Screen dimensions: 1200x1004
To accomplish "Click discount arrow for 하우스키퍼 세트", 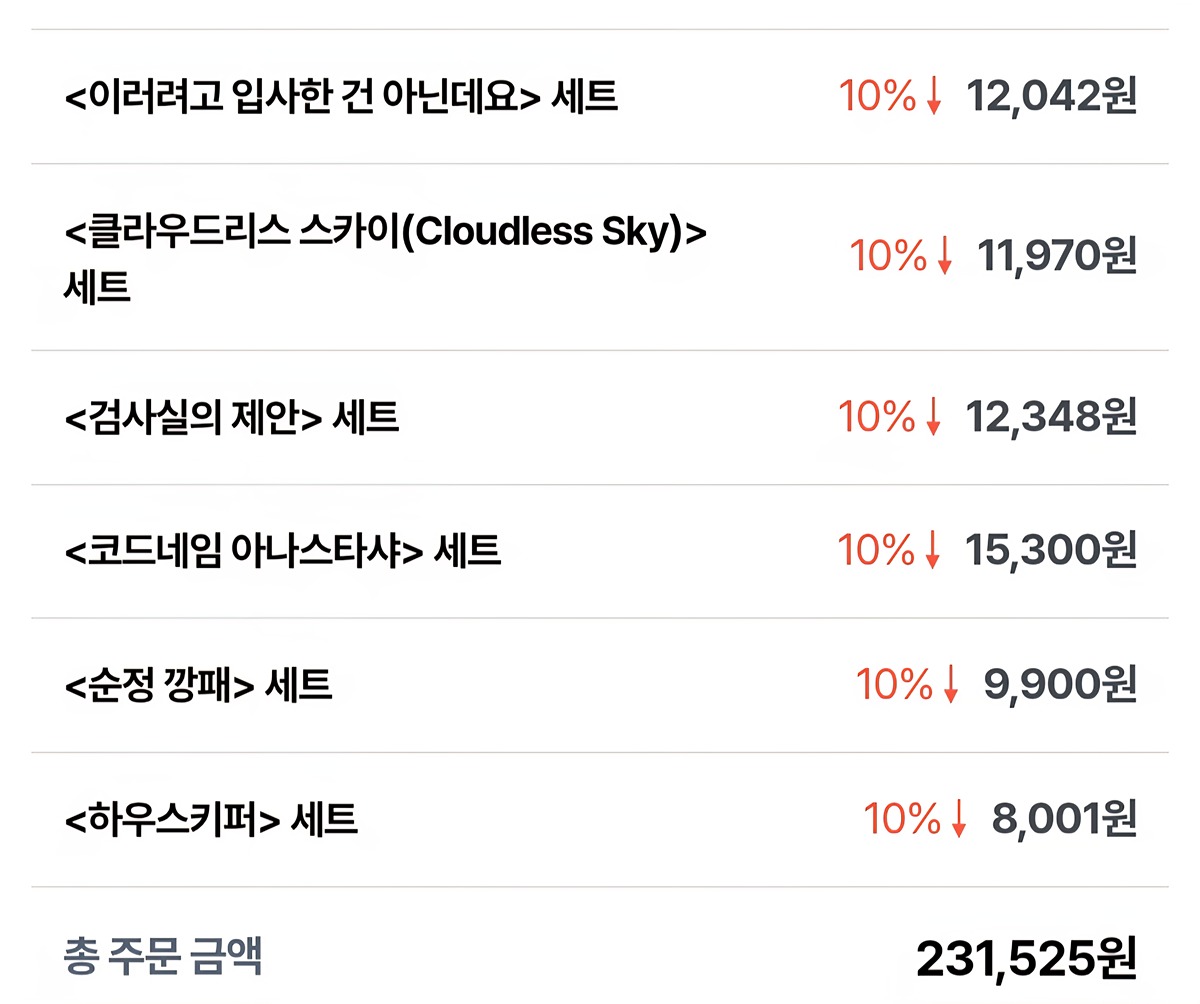I will [x=959, y=820].
